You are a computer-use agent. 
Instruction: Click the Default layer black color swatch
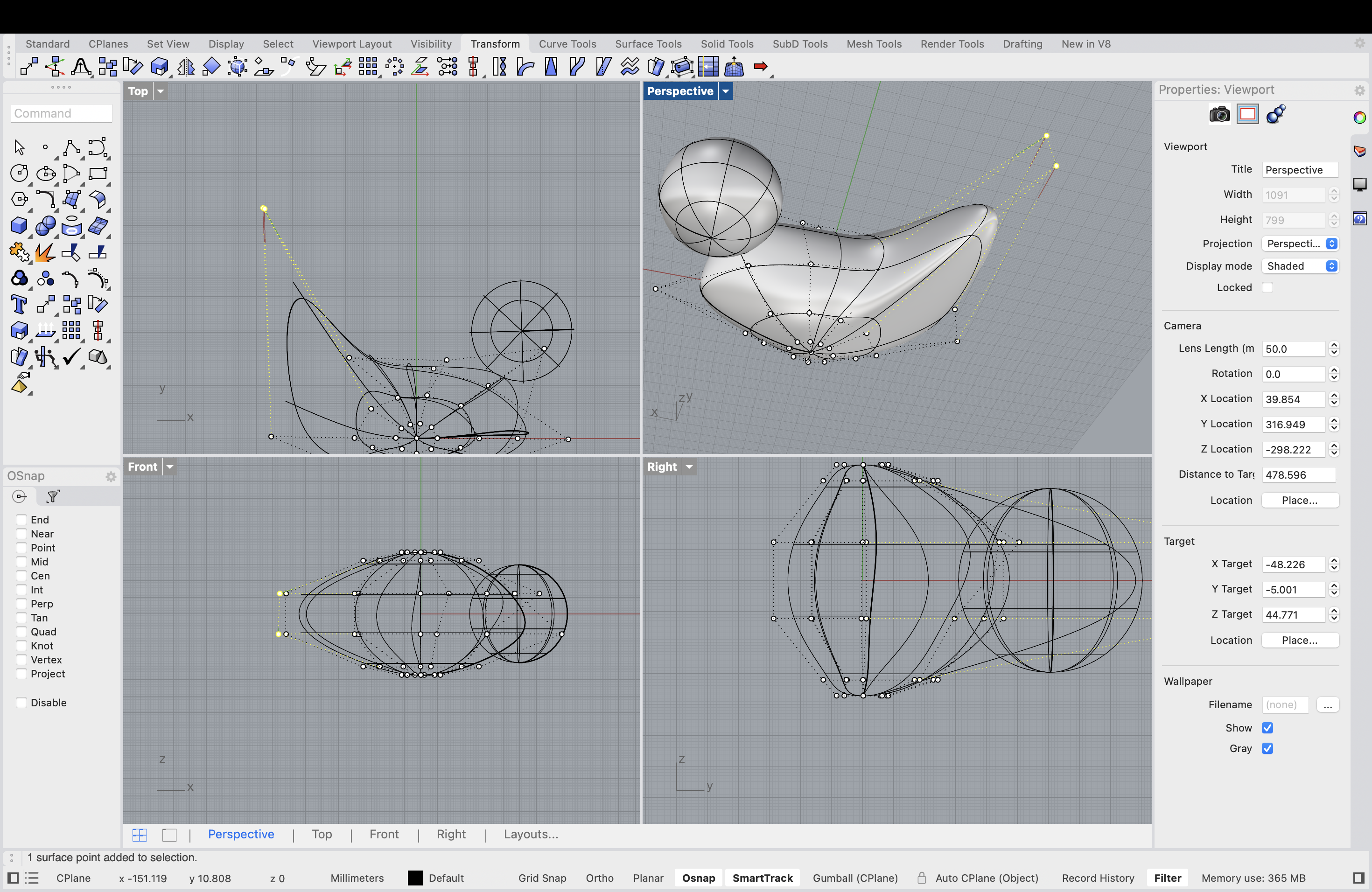click(x=415, y=878)
